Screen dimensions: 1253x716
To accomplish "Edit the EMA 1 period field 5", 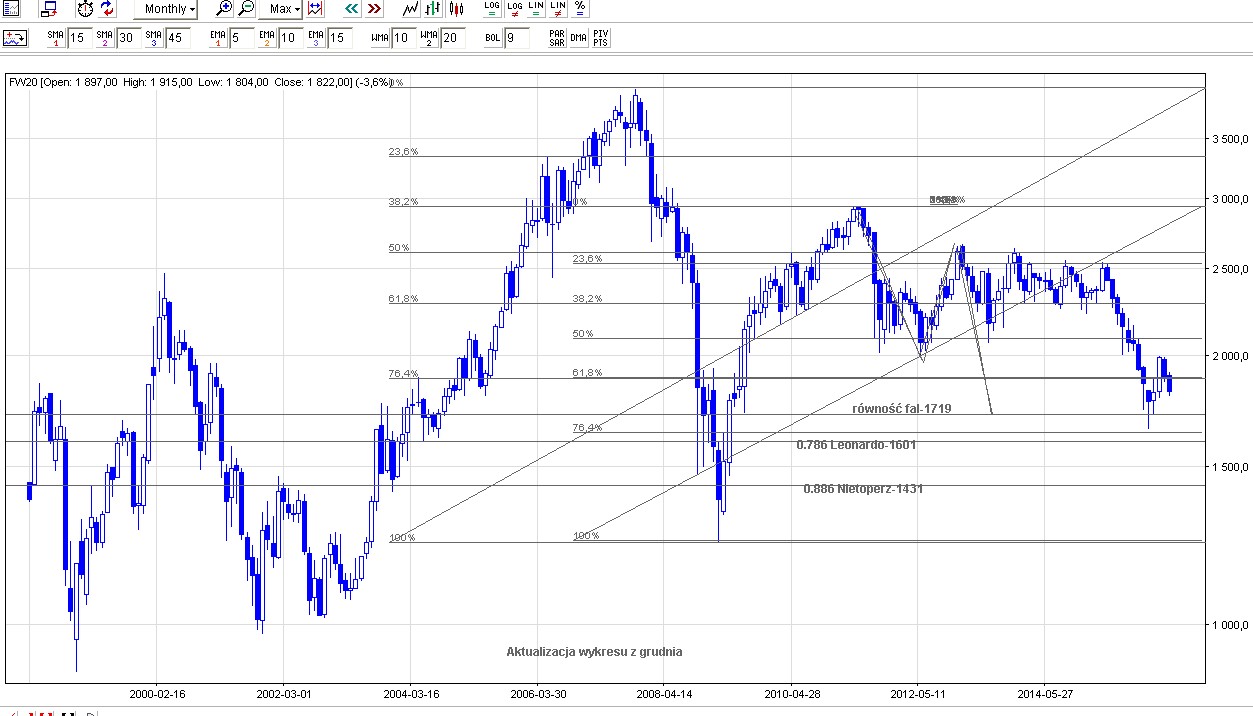I will 242,38.
